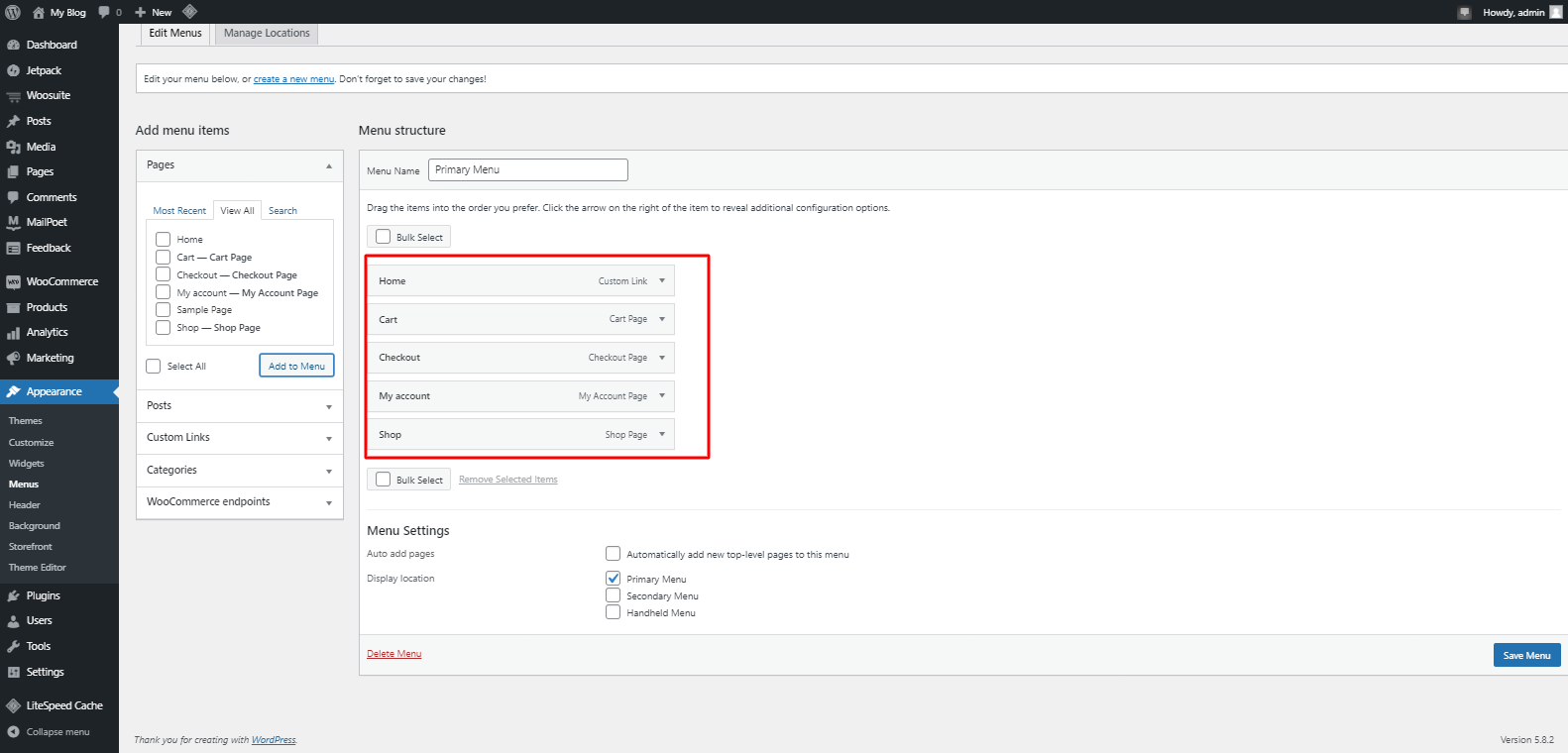Open Customize under Appearance
Viewport: 1568px width, 753px height.
[x=32, y=443]
